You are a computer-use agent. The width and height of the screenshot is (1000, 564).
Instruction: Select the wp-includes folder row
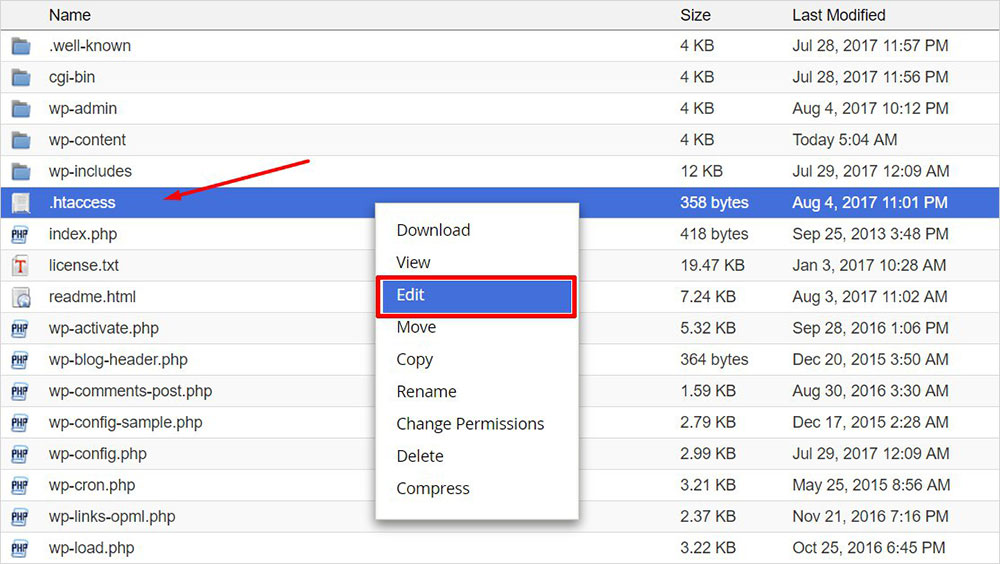(x=90, y=171)
